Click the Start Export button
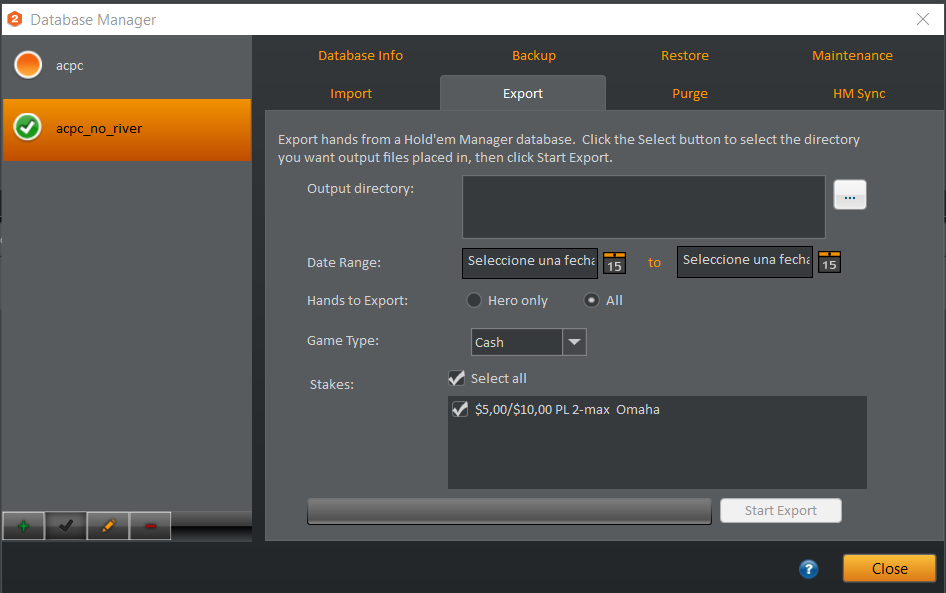 [781, 510]
